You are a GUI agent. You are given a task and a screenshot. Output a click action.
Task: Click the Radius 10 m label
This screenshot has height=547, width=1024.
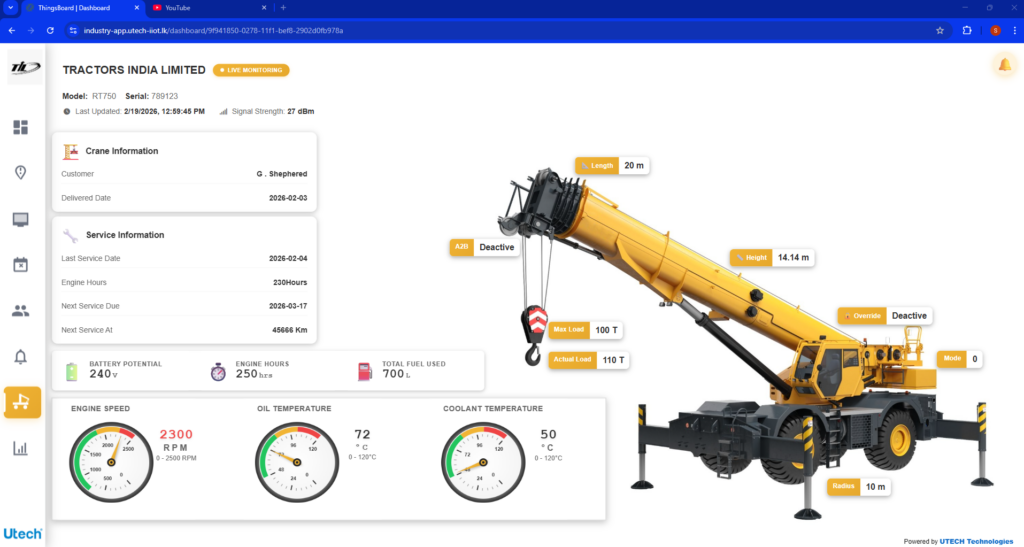point(859,487)
